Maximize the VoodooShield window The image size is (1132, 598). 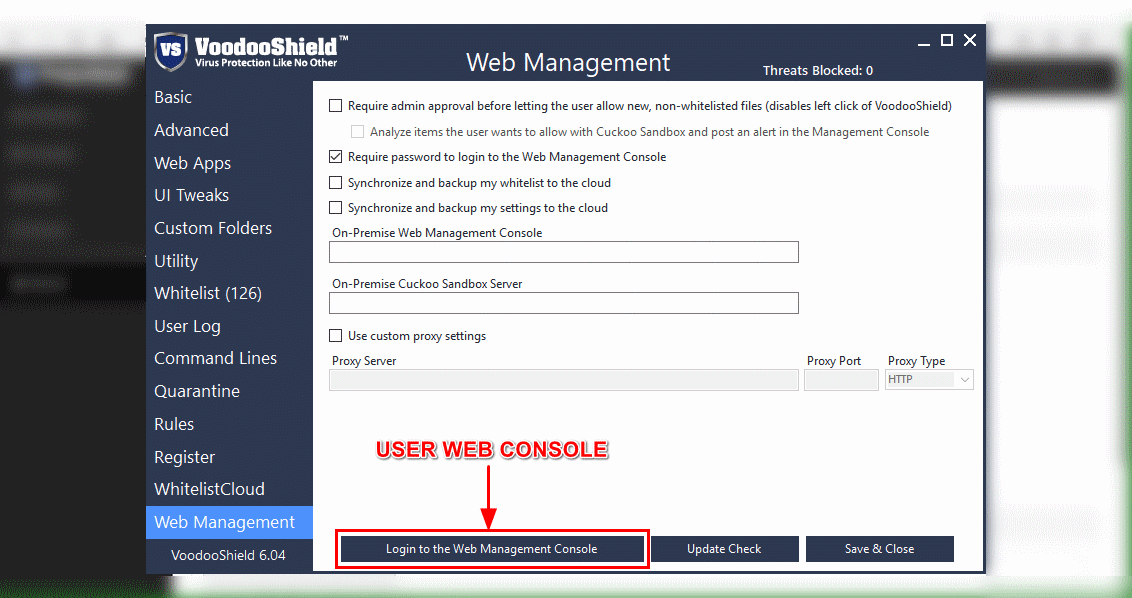coord(946,40)
